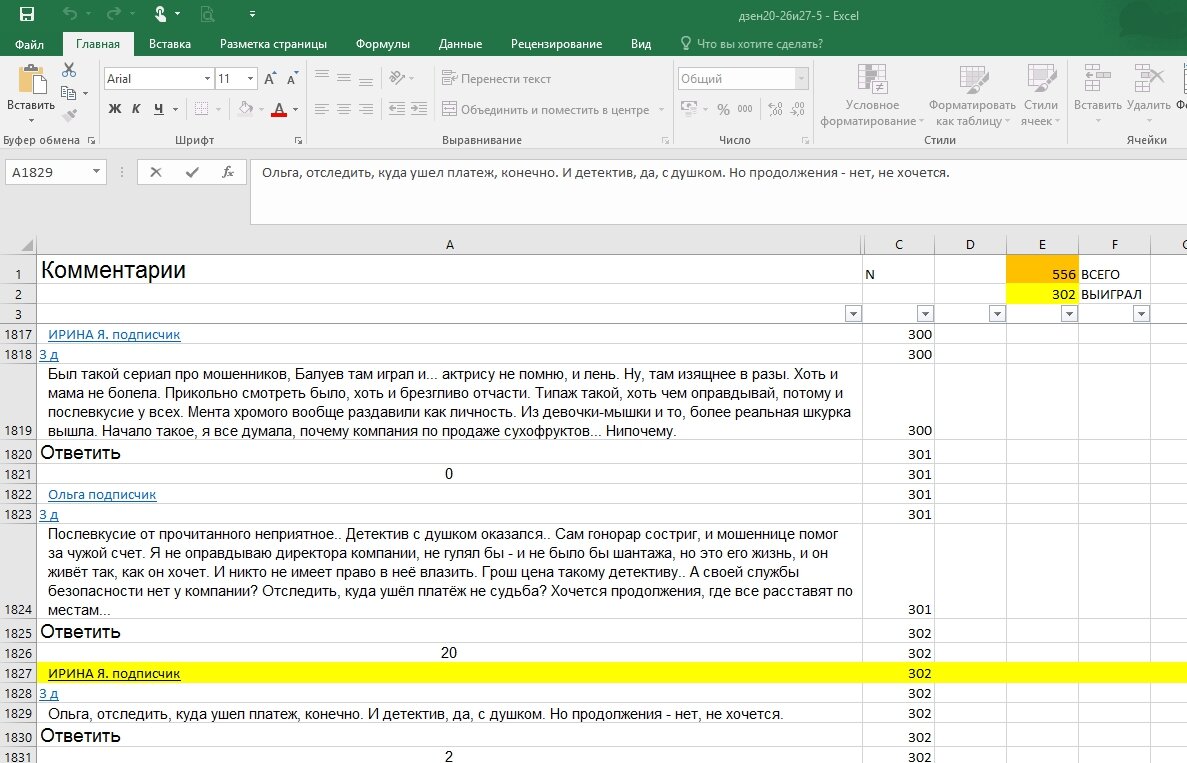The width and height of the screenshot is (1187, 763).
Task: Open the number format Общий dropdown
Action: (801, 79)
